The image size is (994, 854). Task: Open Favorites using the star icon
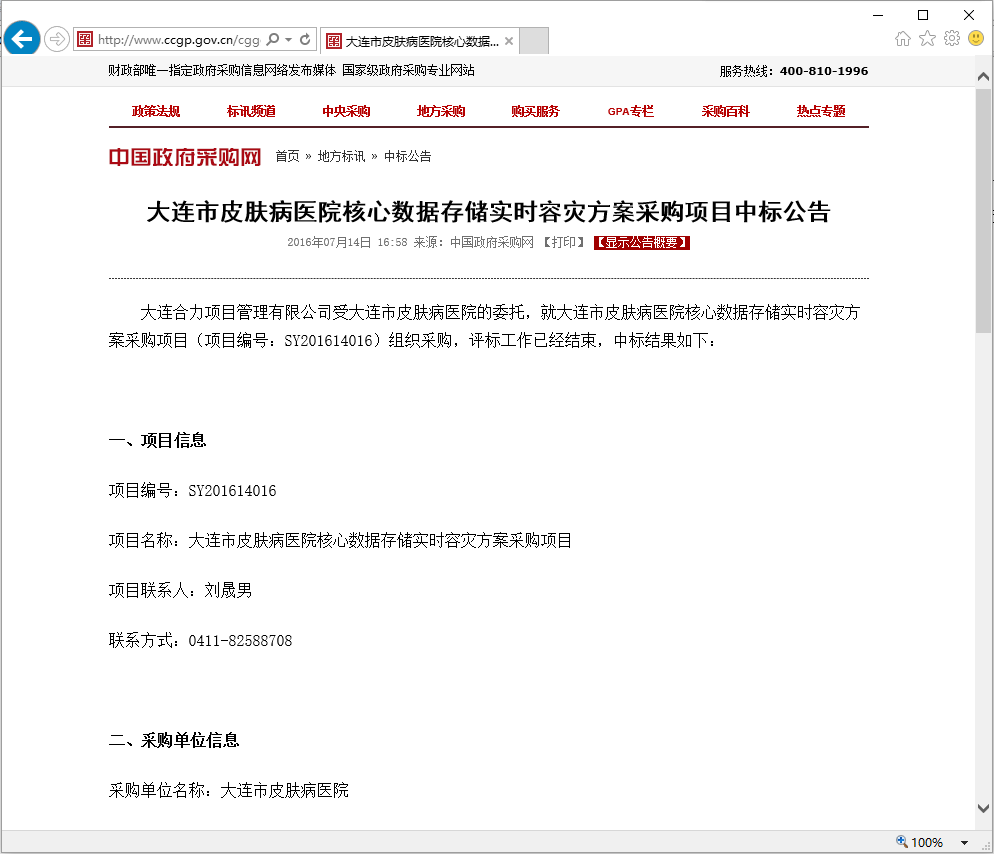coord(927,39)
